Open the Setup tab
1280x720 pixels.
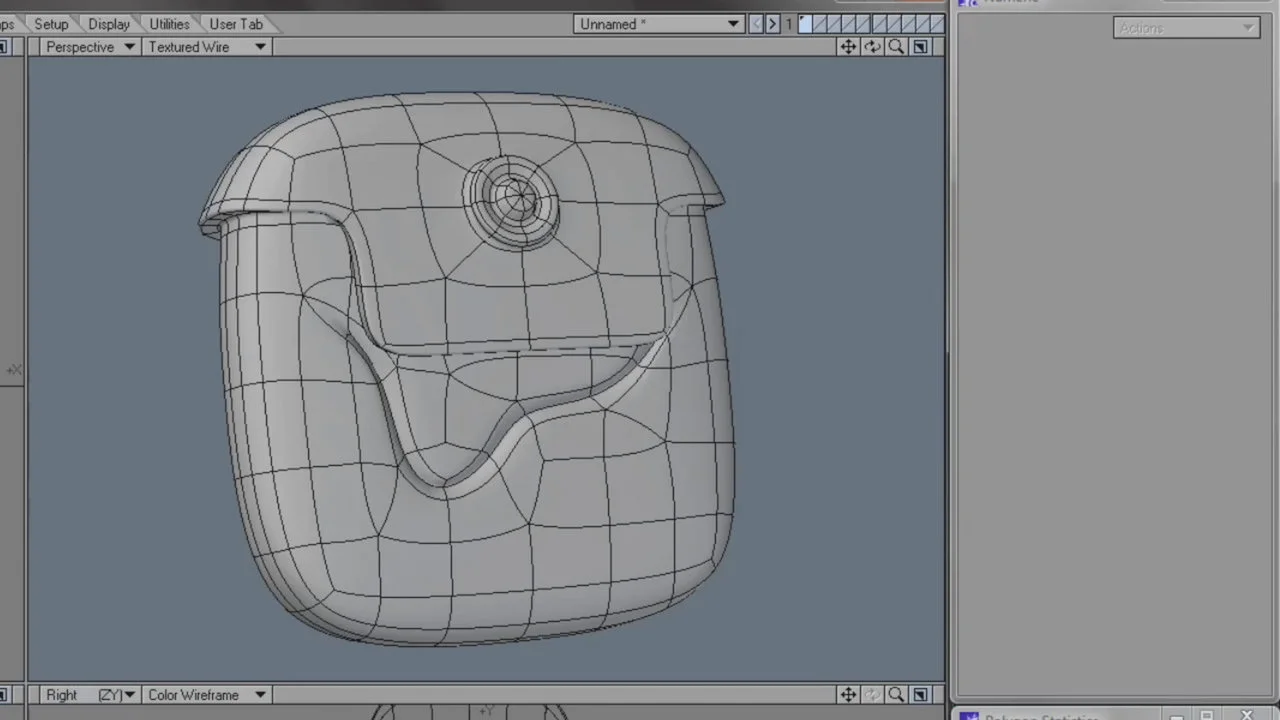coord(51,24)
